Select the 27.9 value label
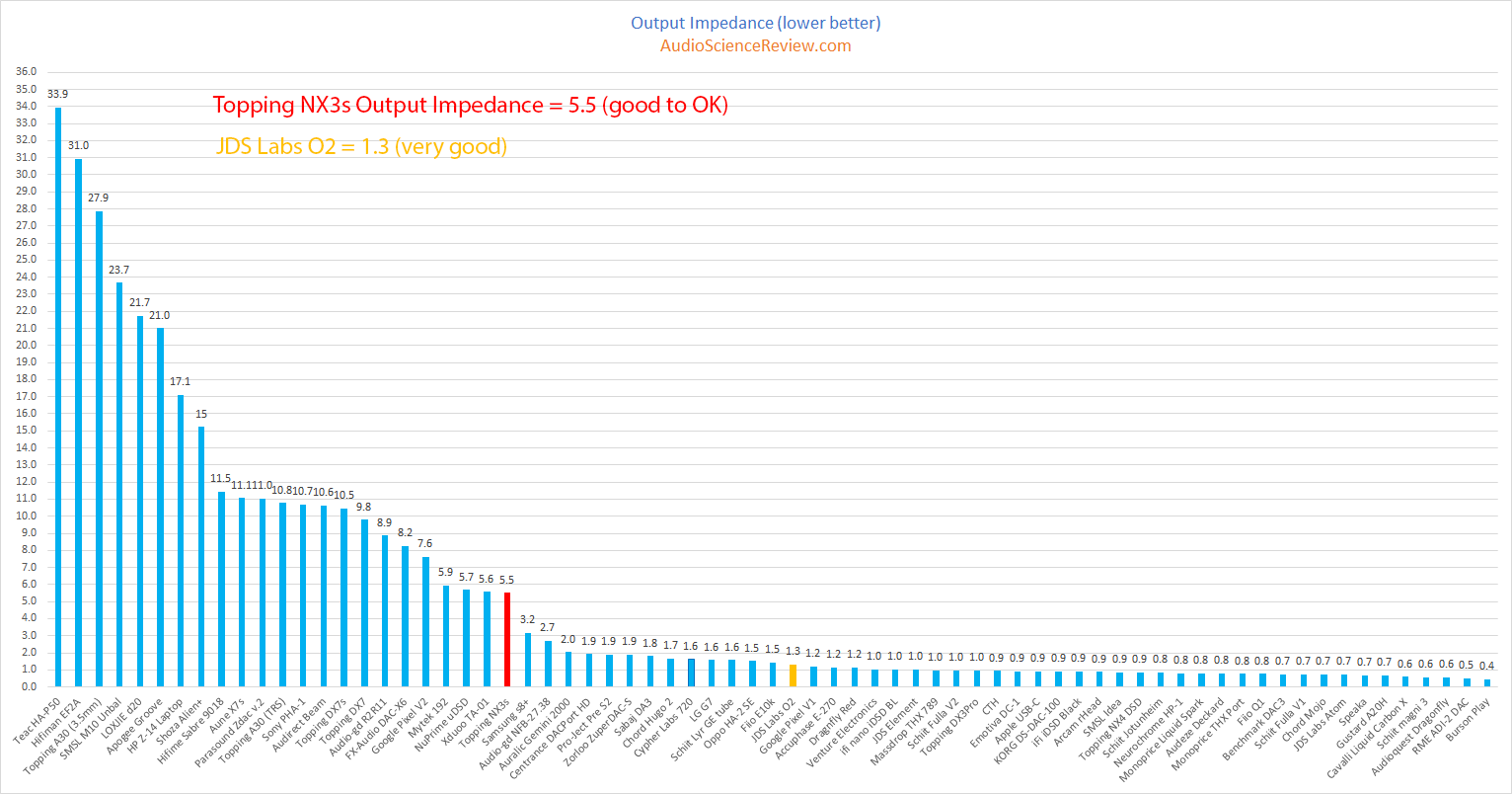 pyautogui.click(x=99, y=198)
